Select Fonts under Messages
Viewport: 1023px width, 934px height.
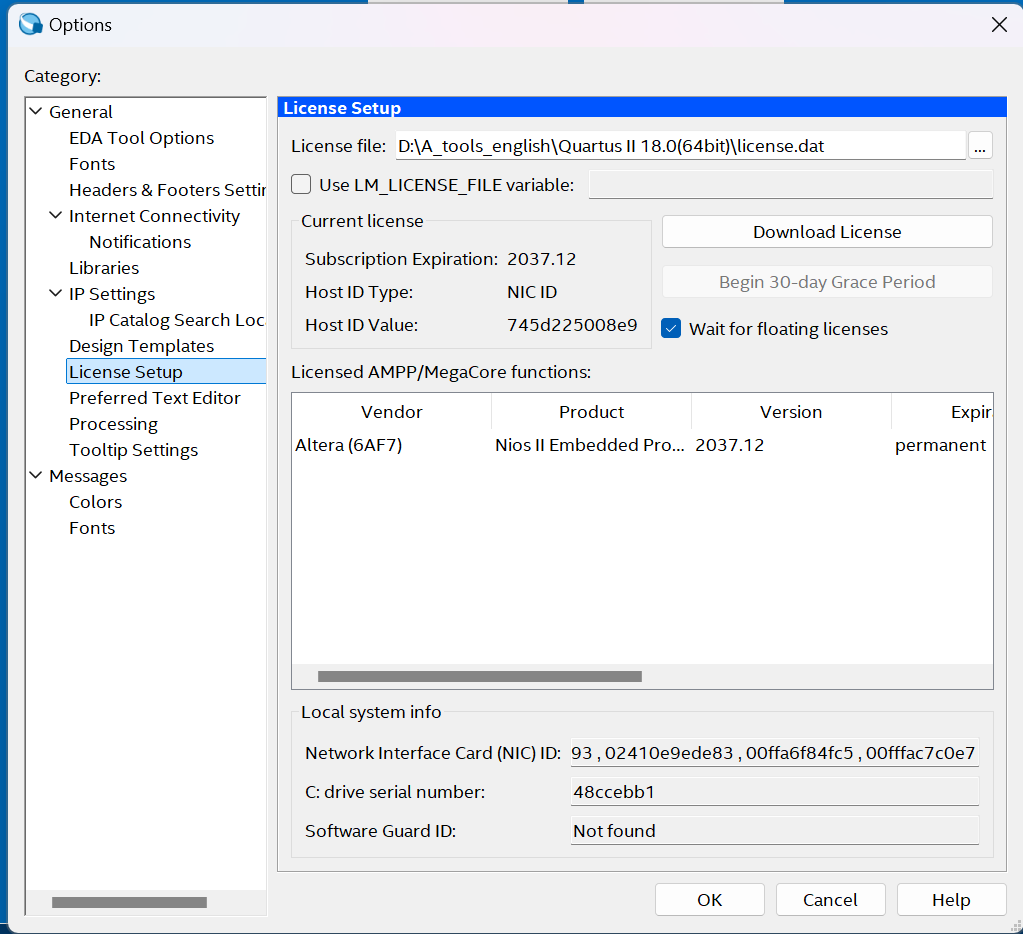click(x=92, y=528)
